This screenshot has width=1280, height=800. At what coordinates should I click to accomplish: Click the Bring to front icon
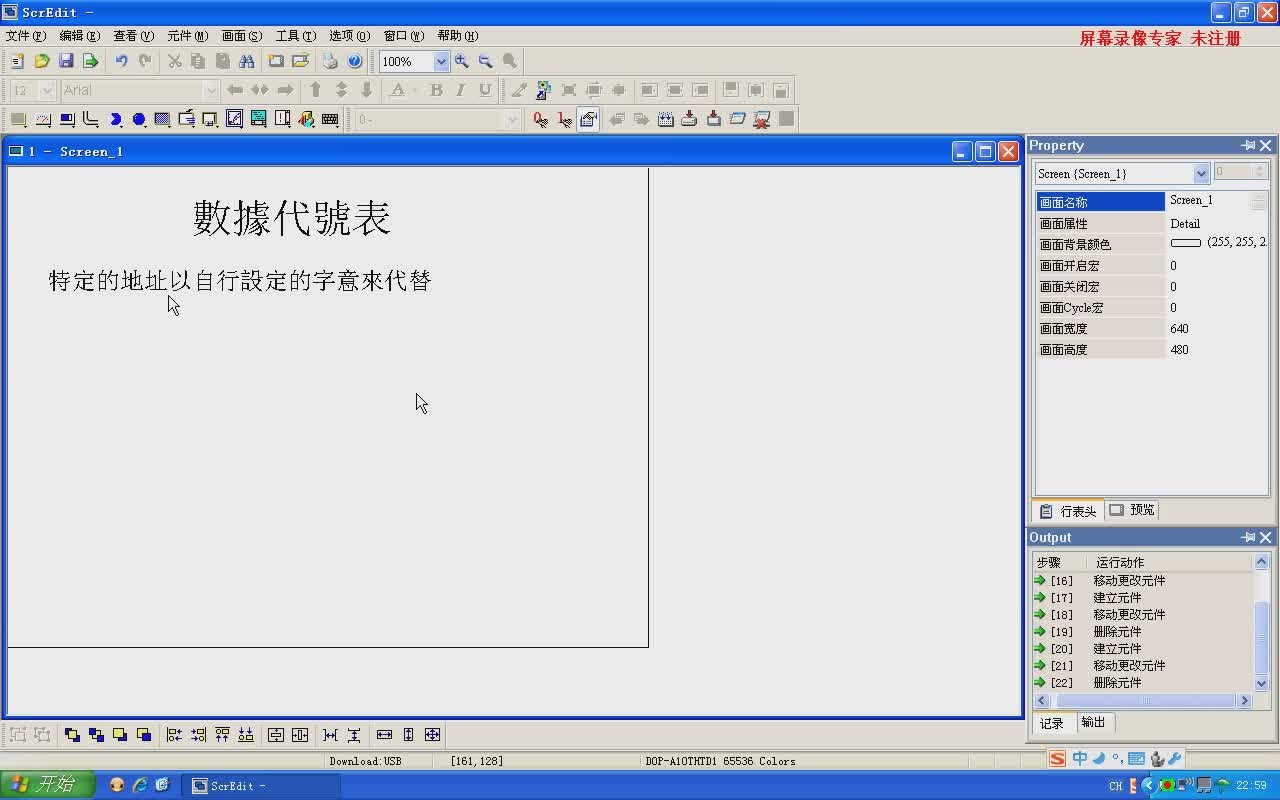click(x=72, y=735)
